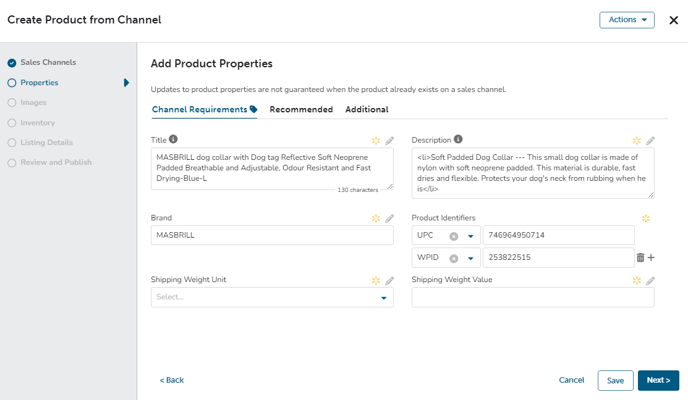Click the Shipping Weight Value input field
688x400 pixels.
click(533, 297)
